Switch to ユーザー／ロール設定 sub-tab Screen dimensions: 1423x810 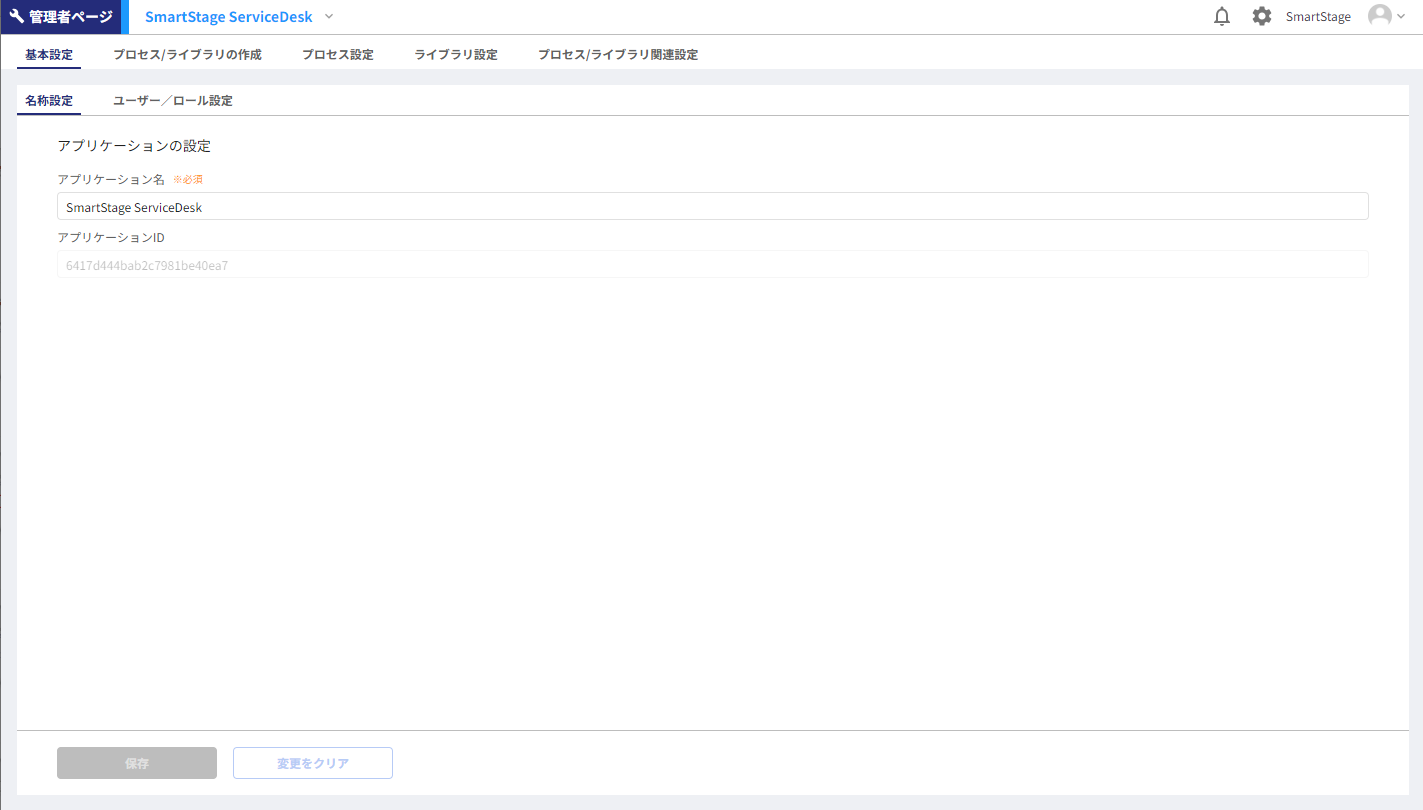[x=173, y=101]
